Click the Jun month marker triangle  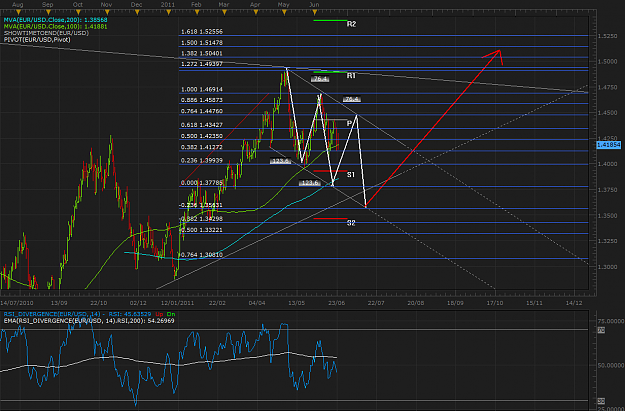click(315, 13)
